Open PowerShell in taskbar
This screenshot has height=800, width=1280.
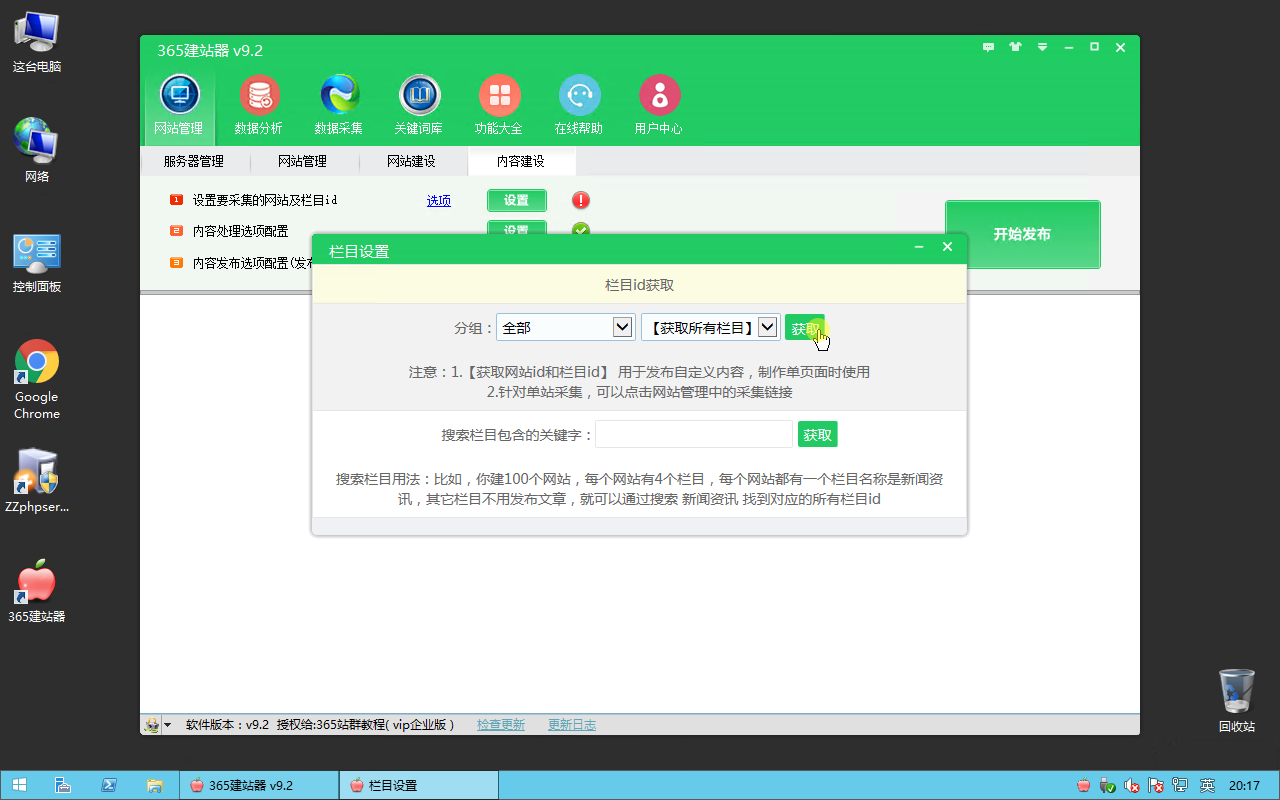(109, 785)
